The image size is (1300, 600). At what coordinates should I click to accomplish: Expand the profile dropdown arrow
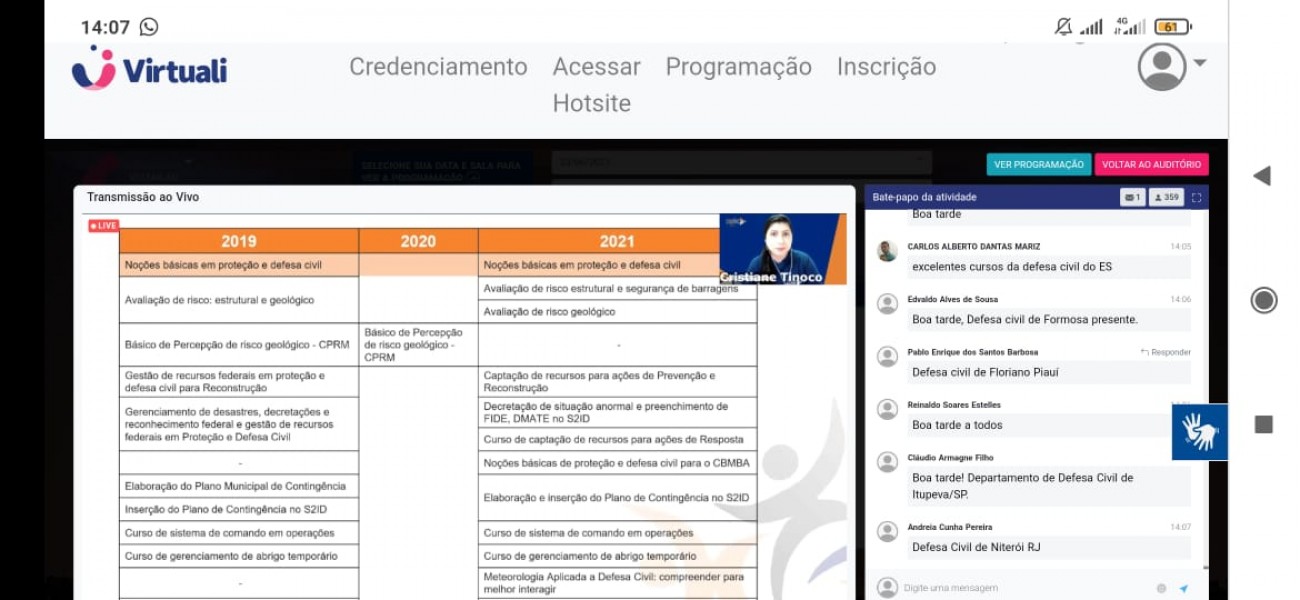[x=1200, y=63]
